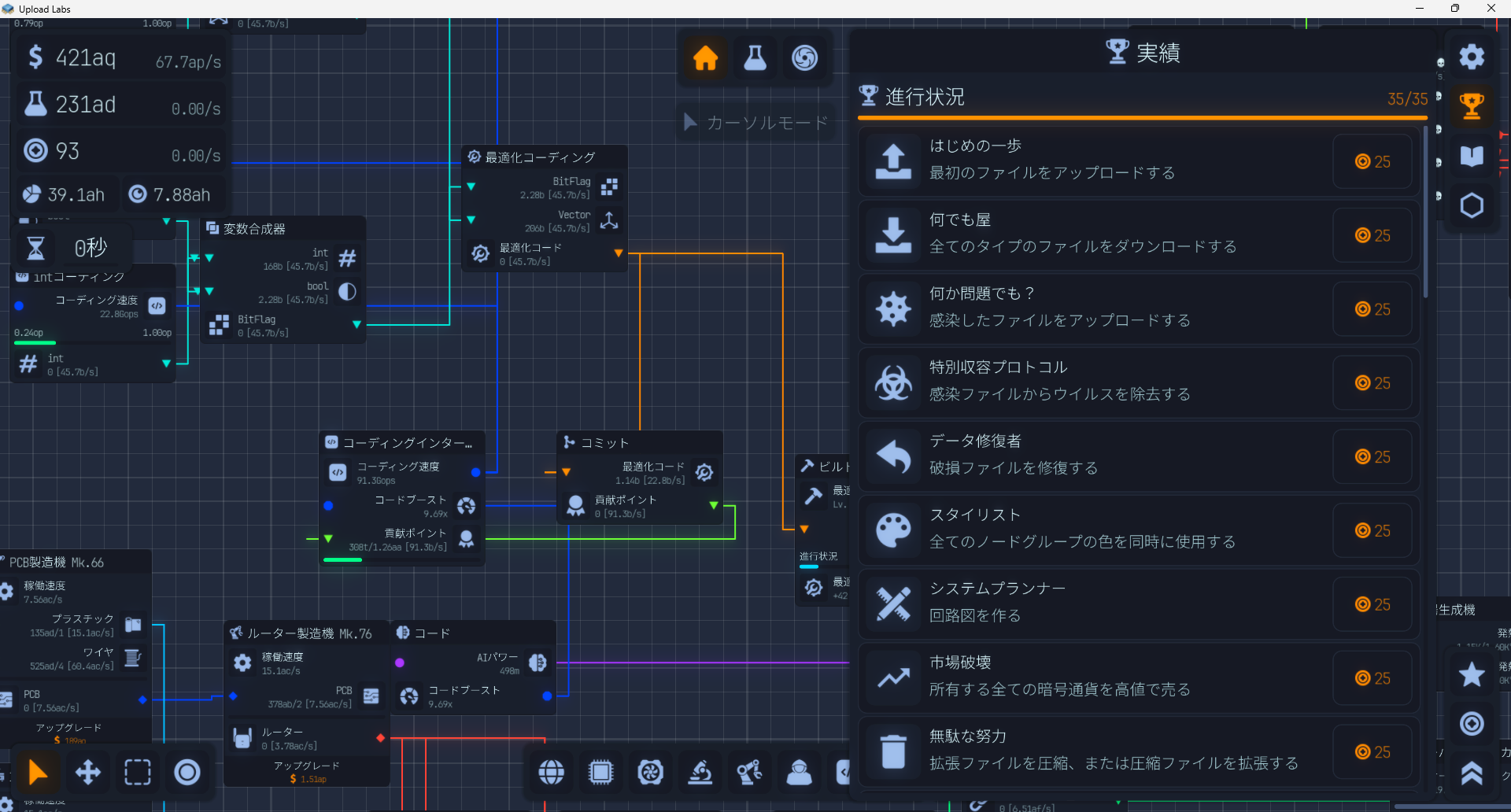
Task: Click the achievements list vertical scrollbar
Action: (1425, 212)
